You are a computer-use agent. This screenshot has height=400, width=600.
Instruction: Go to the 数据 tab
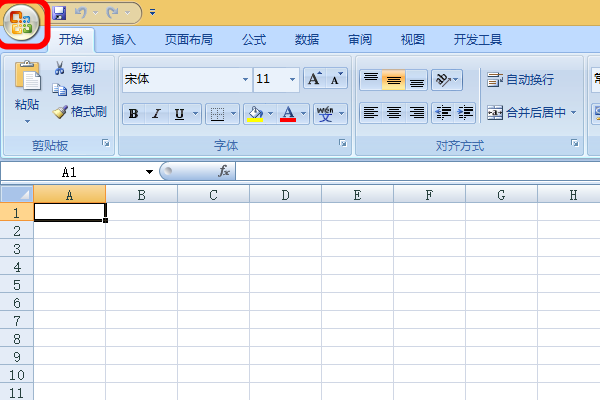(x=307, y=39)
